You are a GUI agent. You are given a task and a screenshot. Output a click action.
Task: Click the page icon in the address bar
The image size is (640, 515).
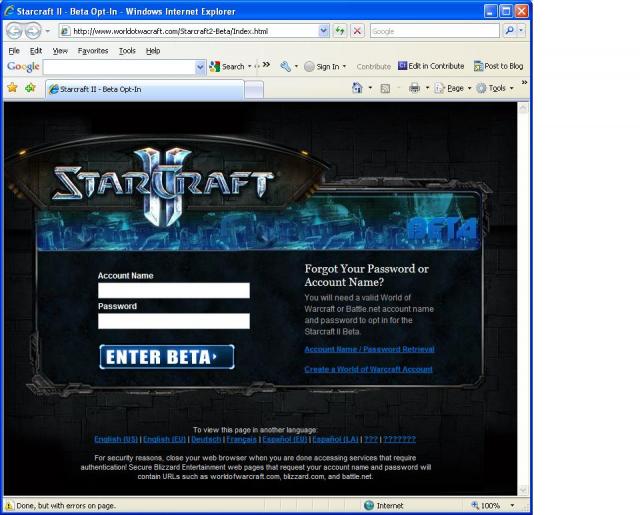65,31
